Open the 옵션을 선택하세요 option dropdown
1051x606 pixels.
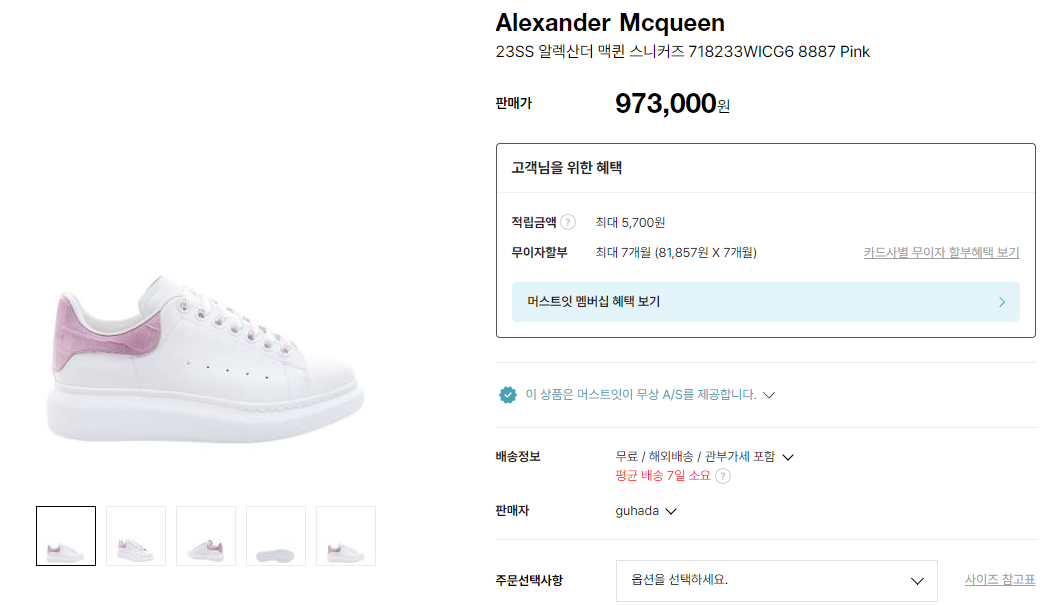tap(776, 580)
